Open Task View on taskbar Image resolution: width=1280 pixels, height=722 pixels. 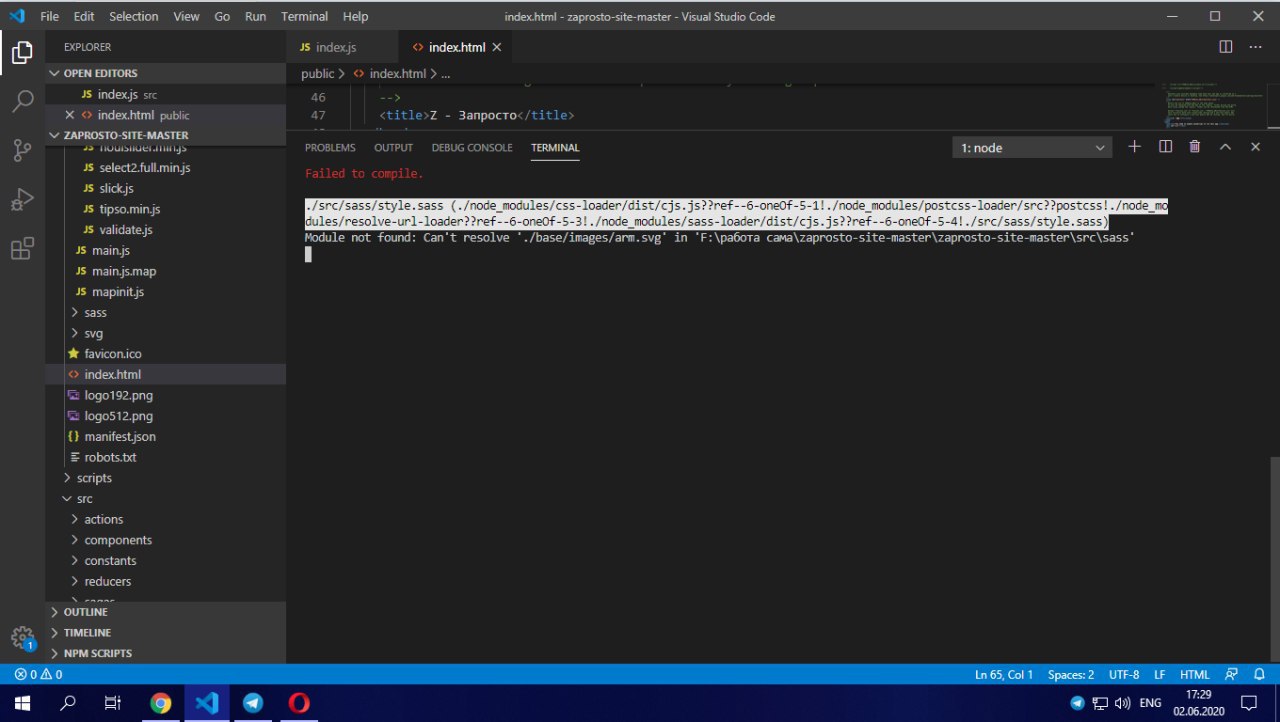pos(113,703)
